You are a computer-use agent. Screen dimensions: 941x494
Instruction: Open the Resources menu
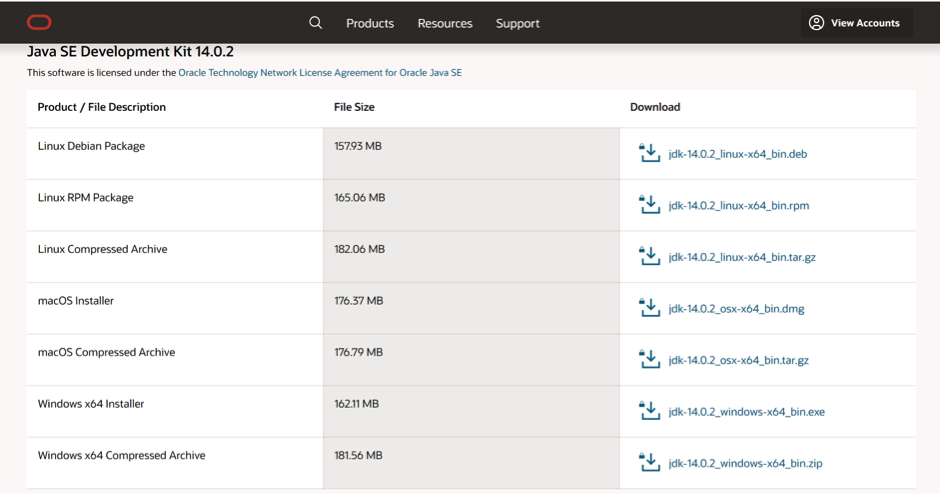click(445, 23)
